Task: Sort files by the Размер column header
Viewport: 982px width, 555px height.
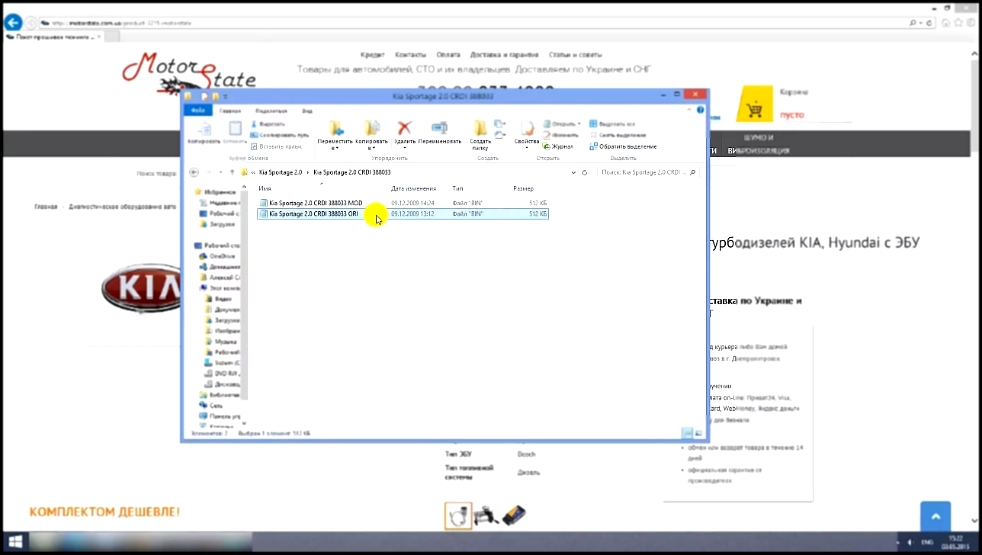Action: pos(523,188)
